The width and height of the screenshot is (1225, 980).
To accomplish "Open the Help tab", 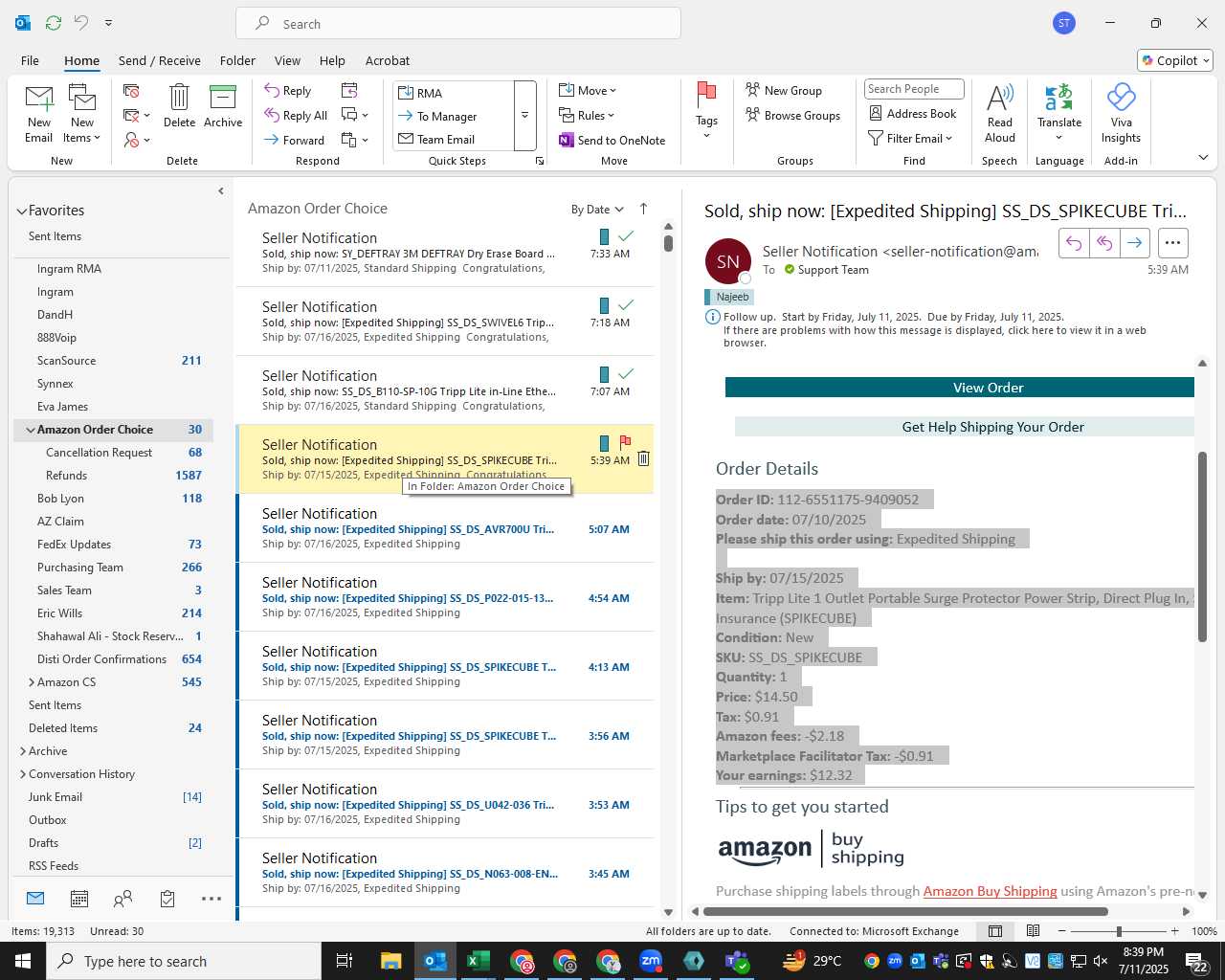I will [332, 60].
